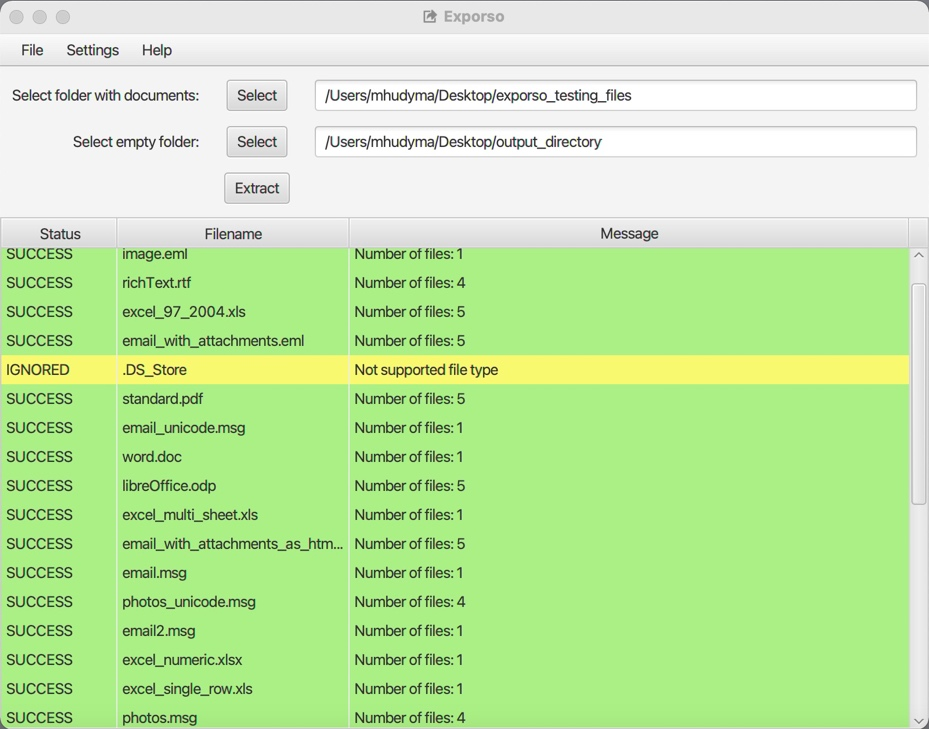Open the Settings menu
This screenshot has height=729, width=929.
[x=92, y=50]
